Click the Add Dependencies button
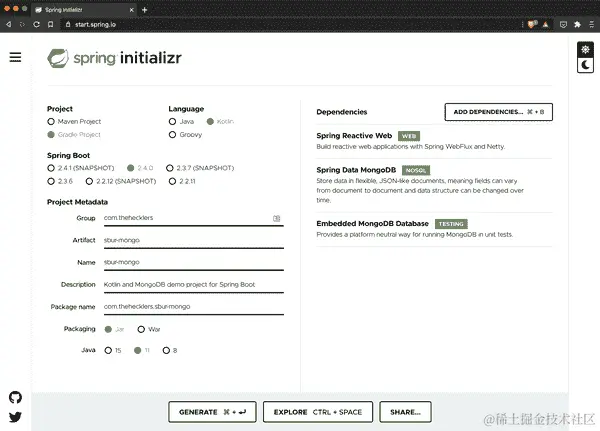Screen dimensions: 600x431 [x=499, y=112]
